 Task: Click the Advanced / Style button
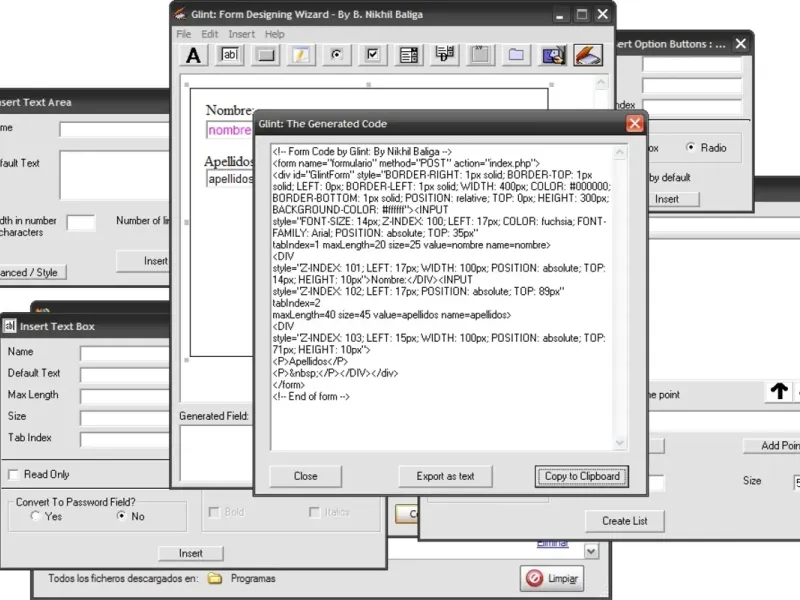point(32,272)
